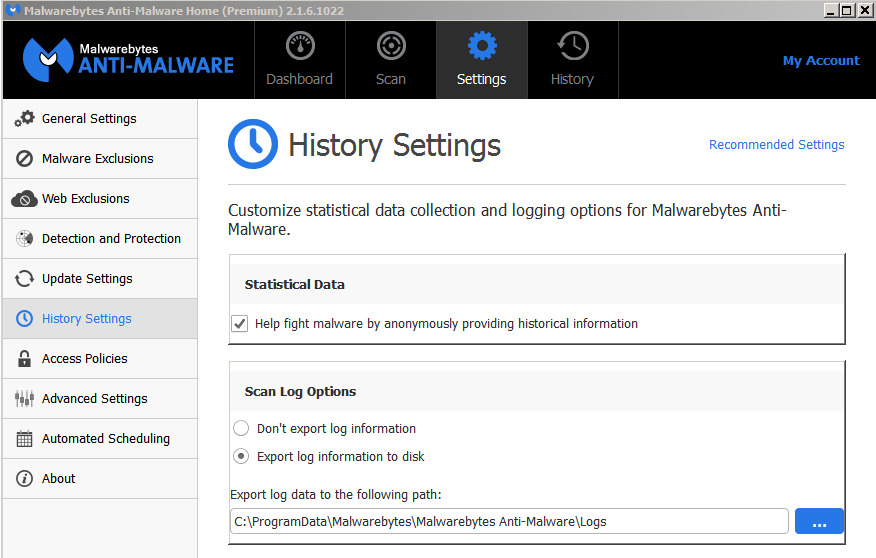876x558 pixels.
Task: Open Access Policies section
Action: 100,359
